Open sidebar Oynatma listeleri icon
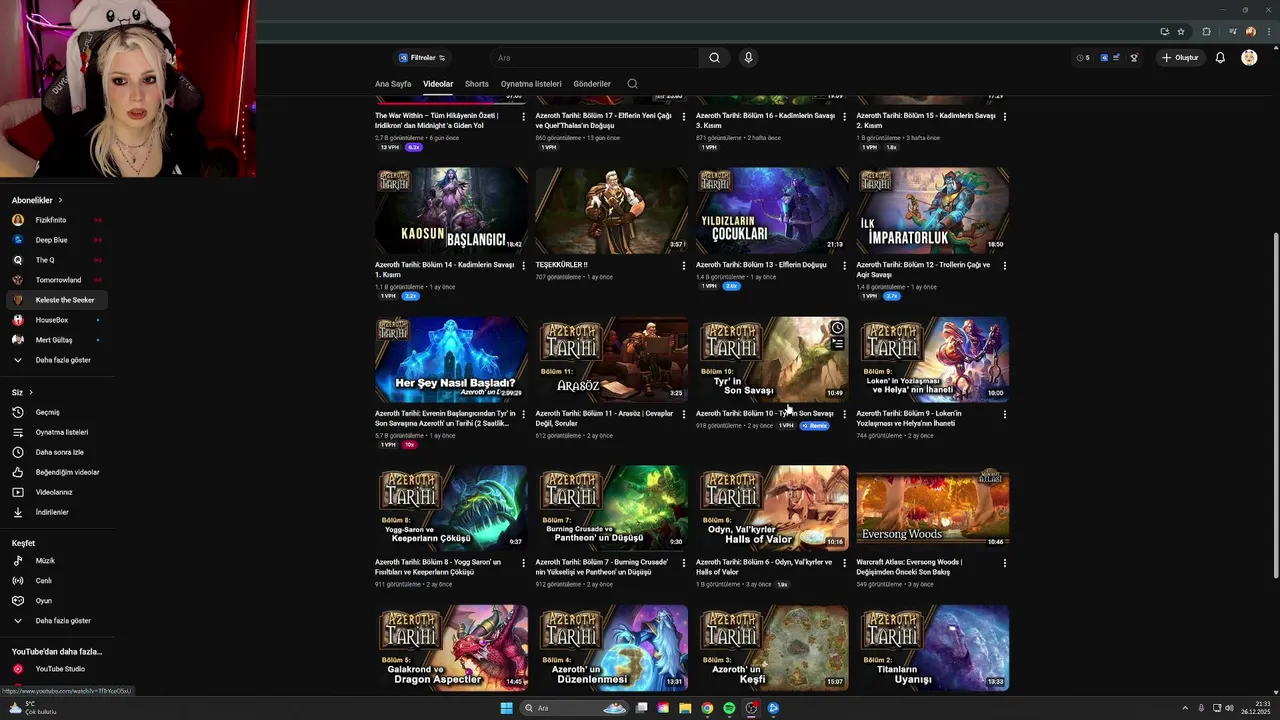This screenshot has width=1280, height=720. (x=17, y=432)
